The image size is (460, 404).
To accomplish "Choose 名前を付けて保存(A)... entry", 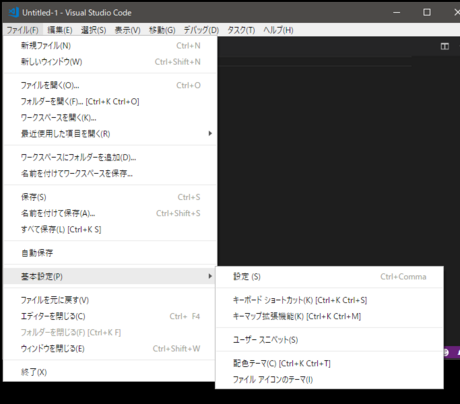I will click(110, 213).
